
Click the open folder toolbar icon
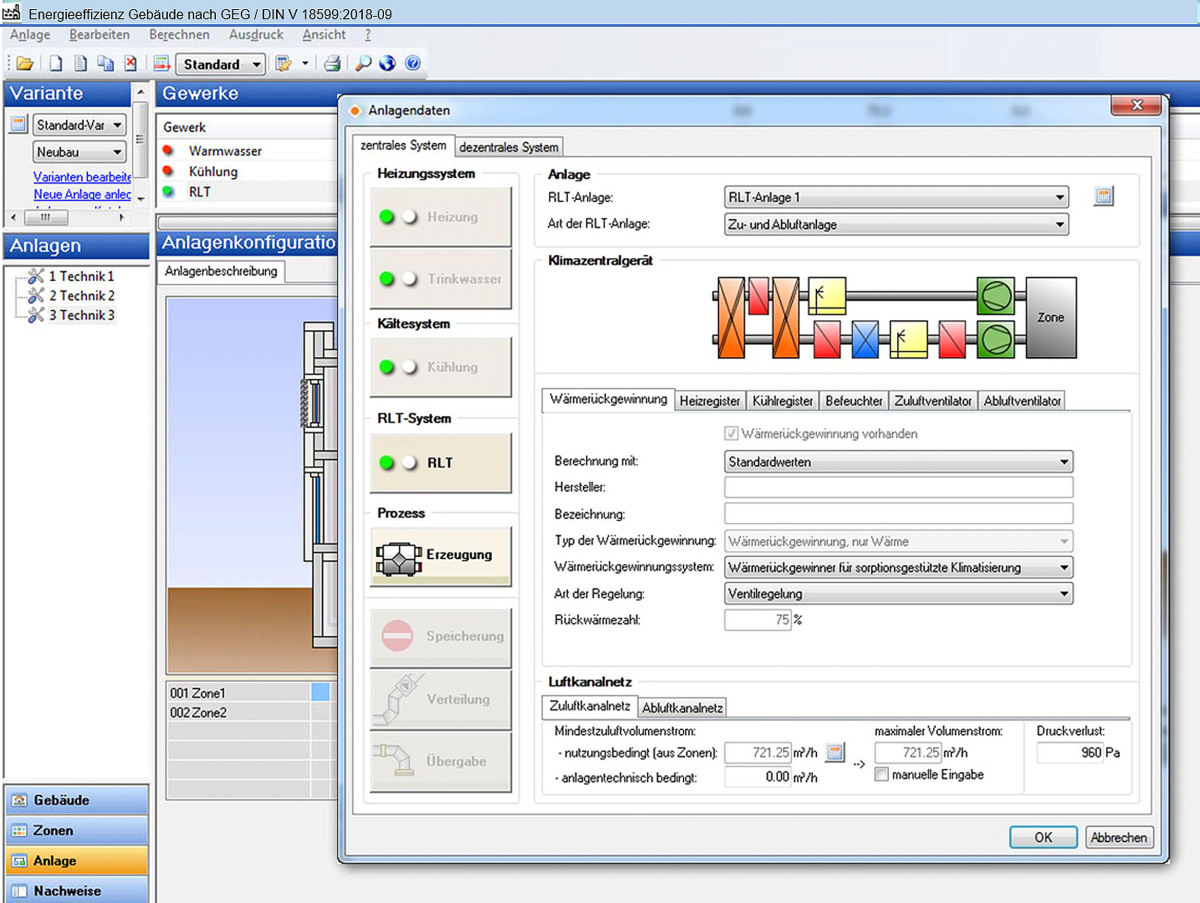click(25, 64)
